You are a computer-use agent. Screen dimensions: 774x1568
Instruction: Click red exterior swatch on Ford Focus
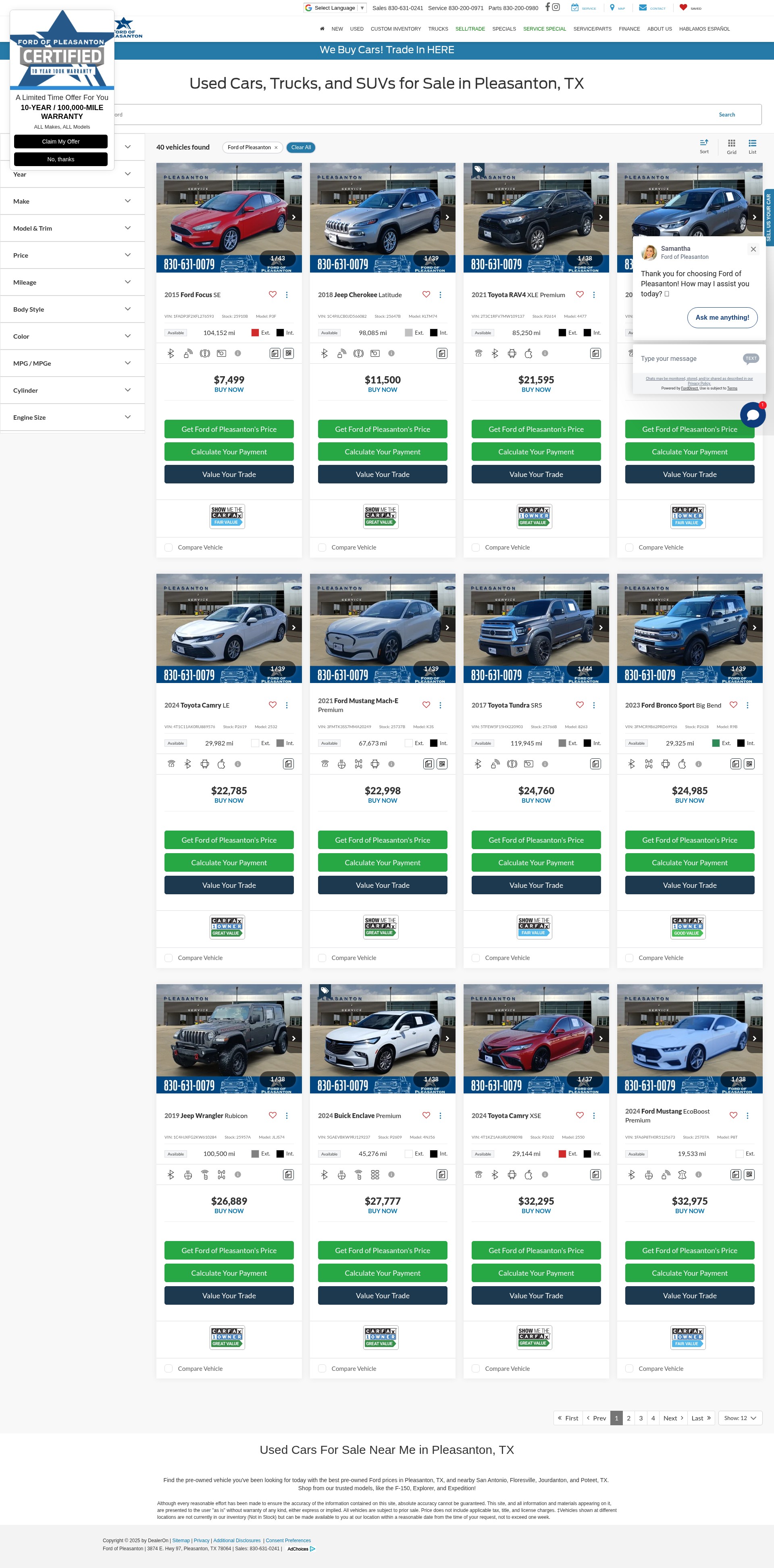[255, 332]
